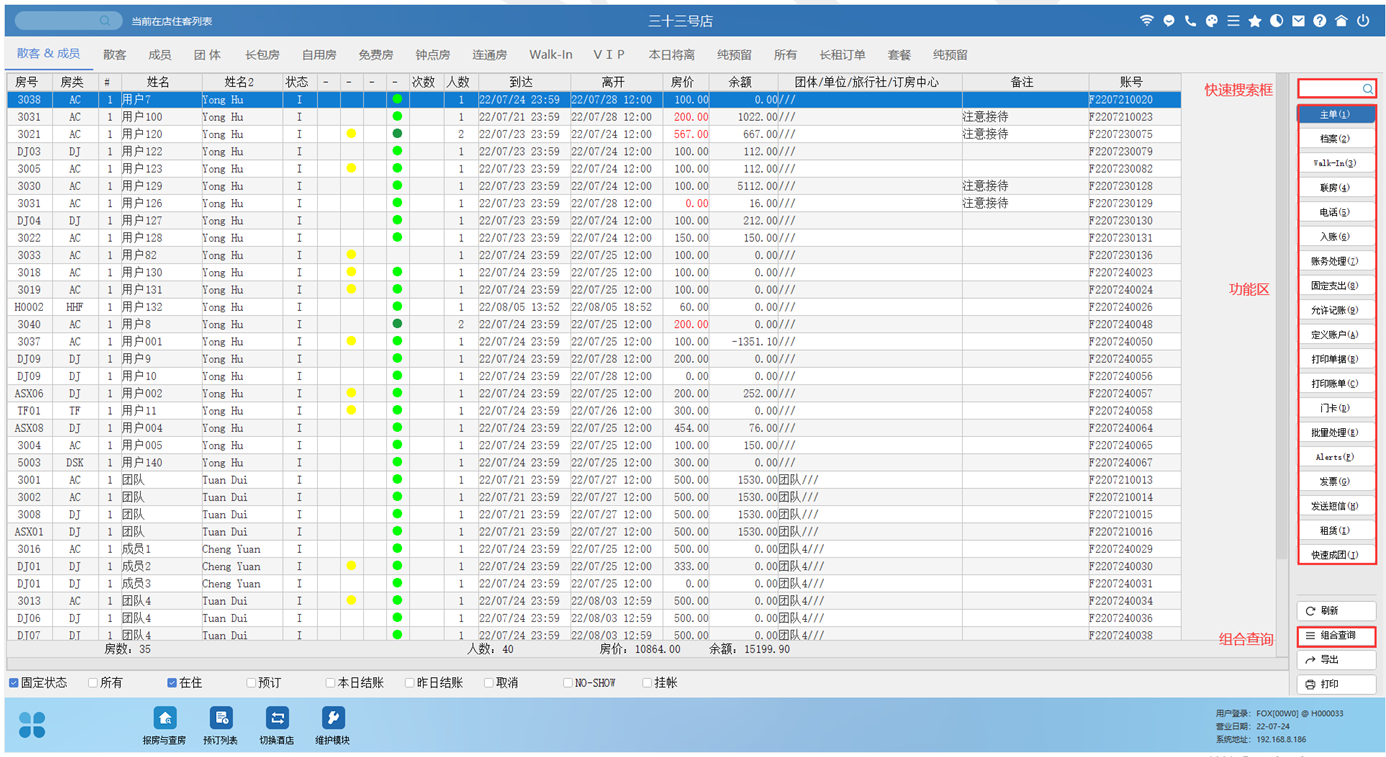Select room H0002 row
The image size is (1386, 757).
[594, 307]
